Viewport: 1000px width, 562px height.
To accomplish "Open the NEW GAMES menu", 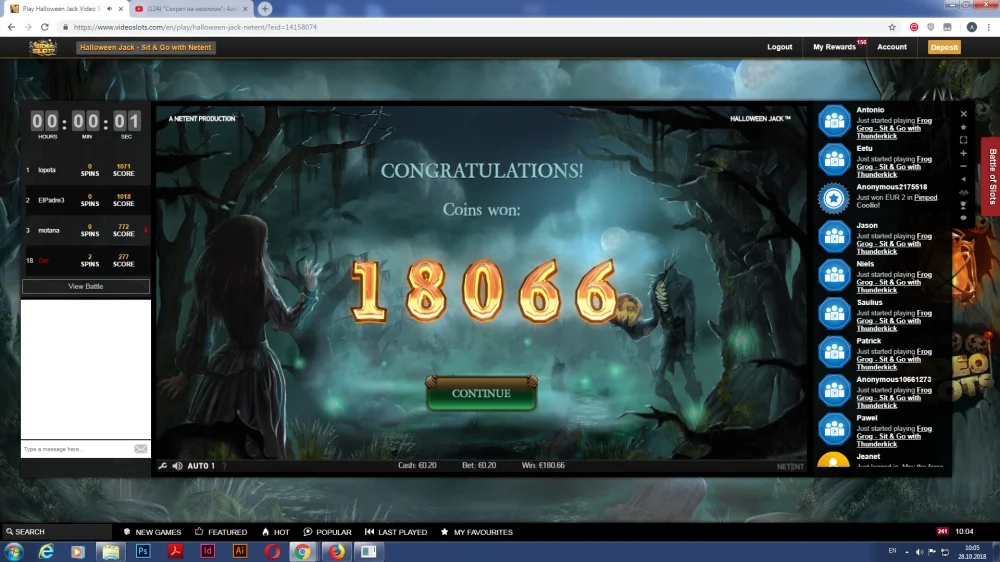I will 152,532.
